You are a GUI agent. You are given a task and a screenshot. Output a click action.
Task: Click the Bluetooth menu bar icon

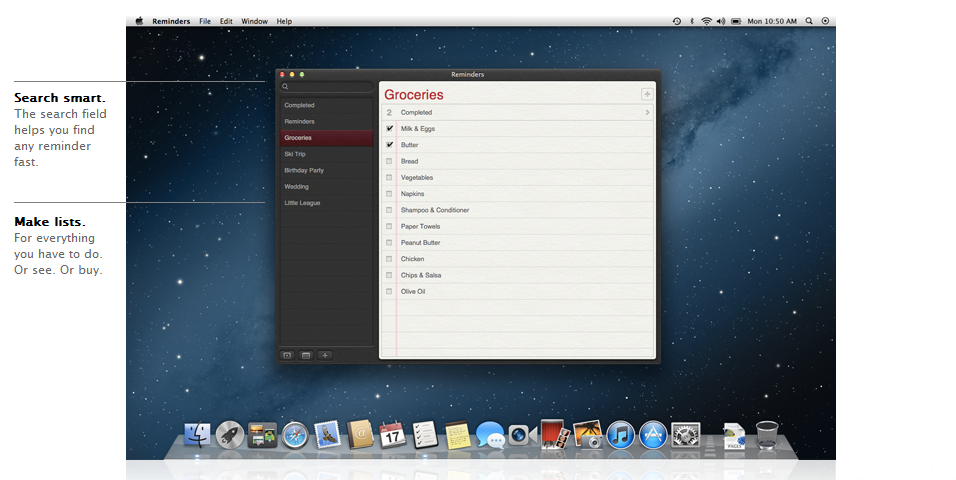tap(692, 21)
